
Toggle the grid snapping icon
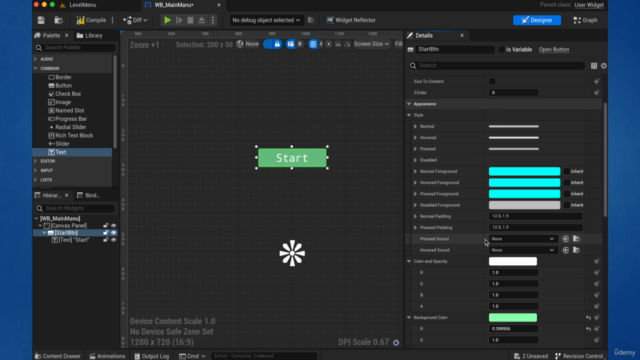[x=313, y=44]
